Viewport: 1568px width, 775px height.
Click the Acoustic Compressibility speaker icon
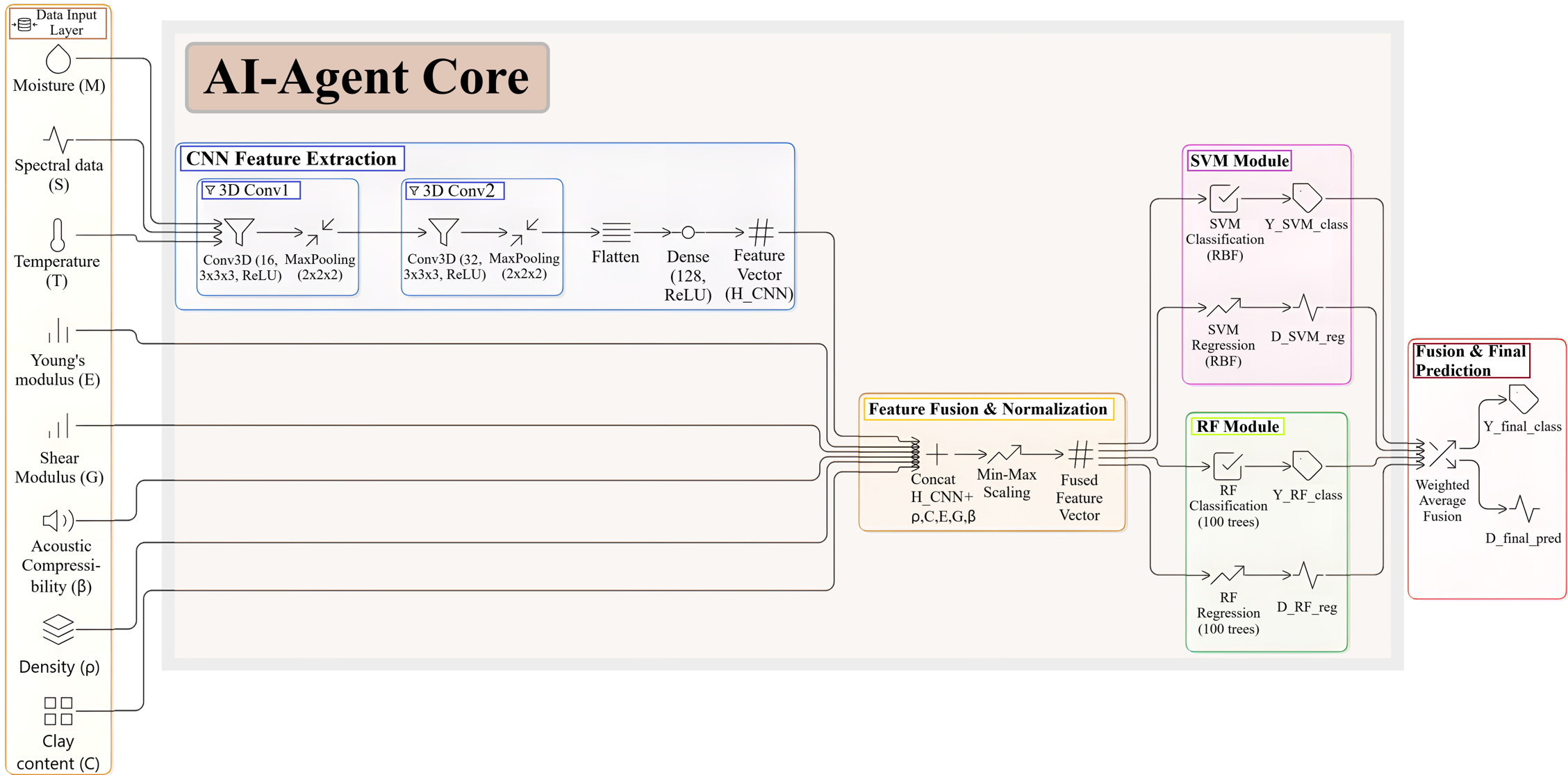coord(58,520)
